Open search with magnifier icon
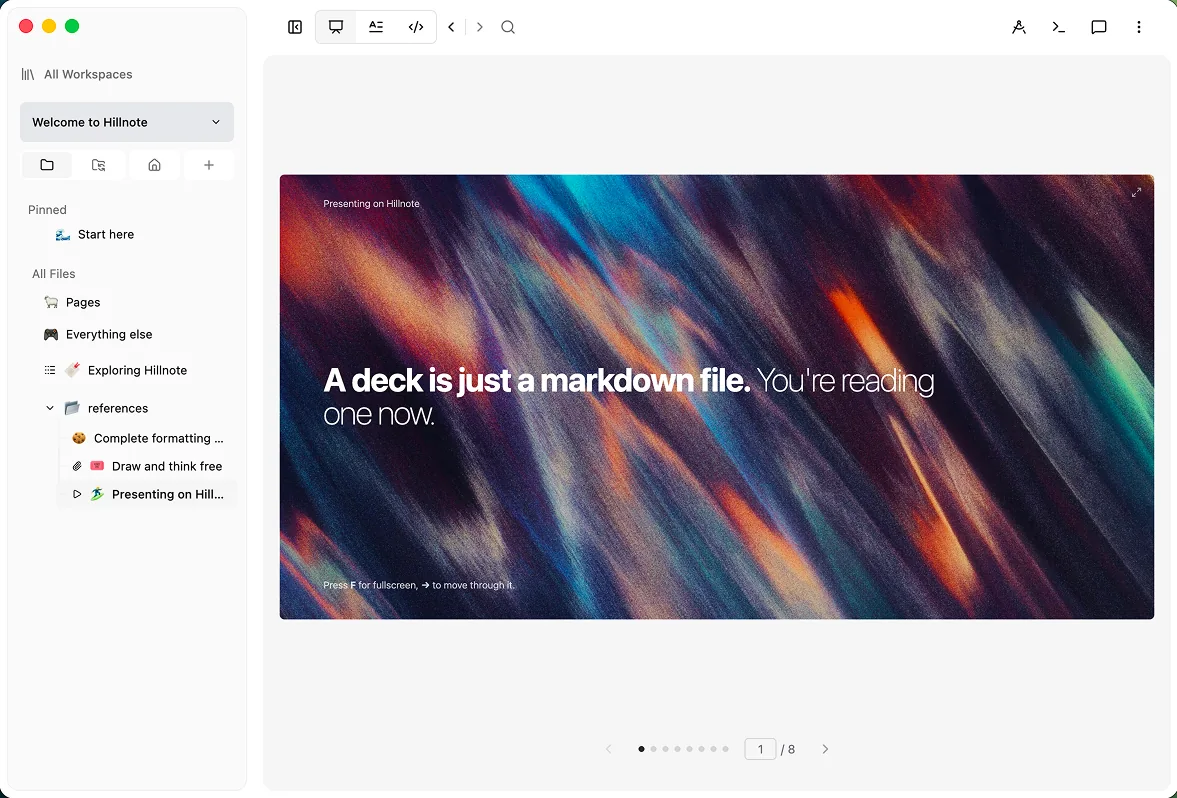 [x=508, y=27]
